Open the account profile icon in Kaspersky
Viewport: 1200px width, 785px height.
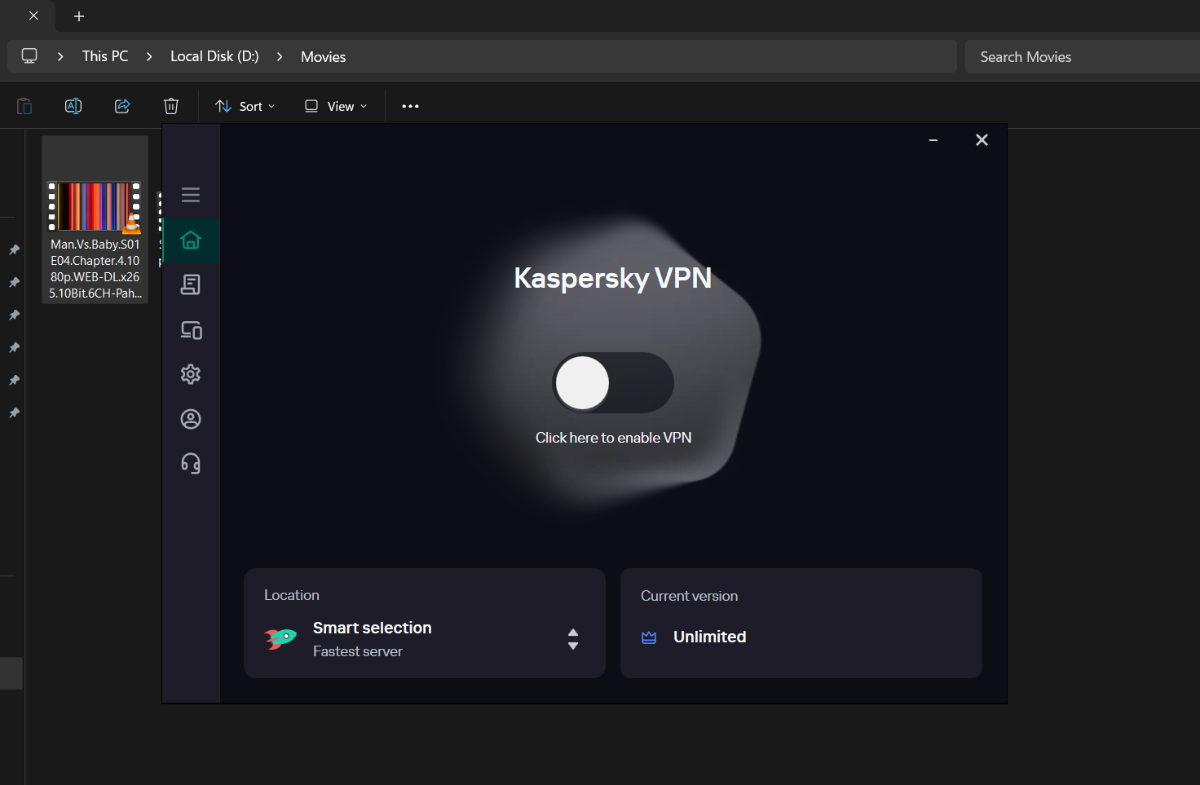coord(191,419)
